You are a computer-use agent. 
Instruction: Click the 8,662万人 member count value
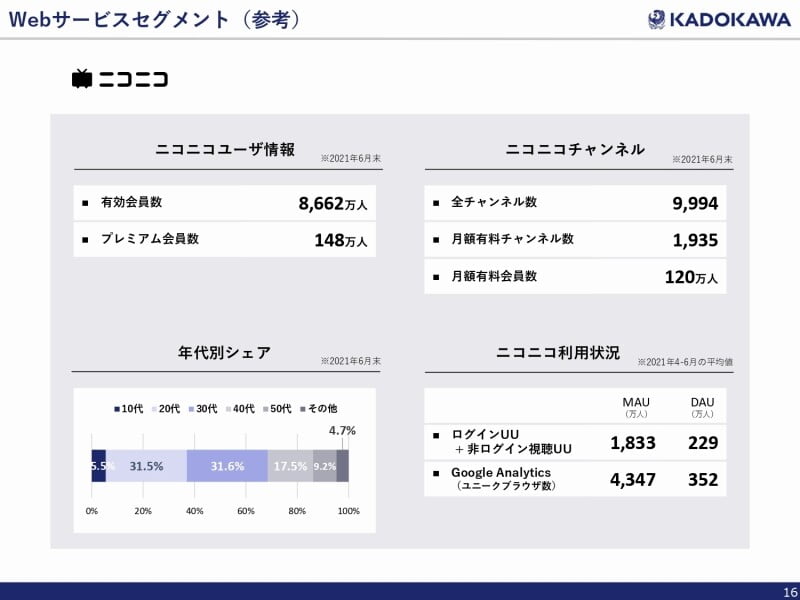(x=333, y=204)
